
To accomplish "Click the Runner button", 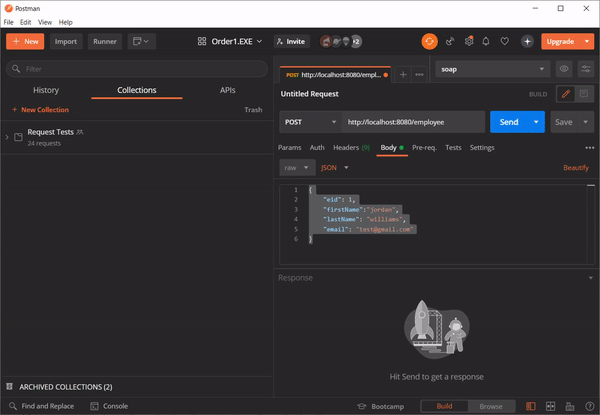I will tap(105, 41).
